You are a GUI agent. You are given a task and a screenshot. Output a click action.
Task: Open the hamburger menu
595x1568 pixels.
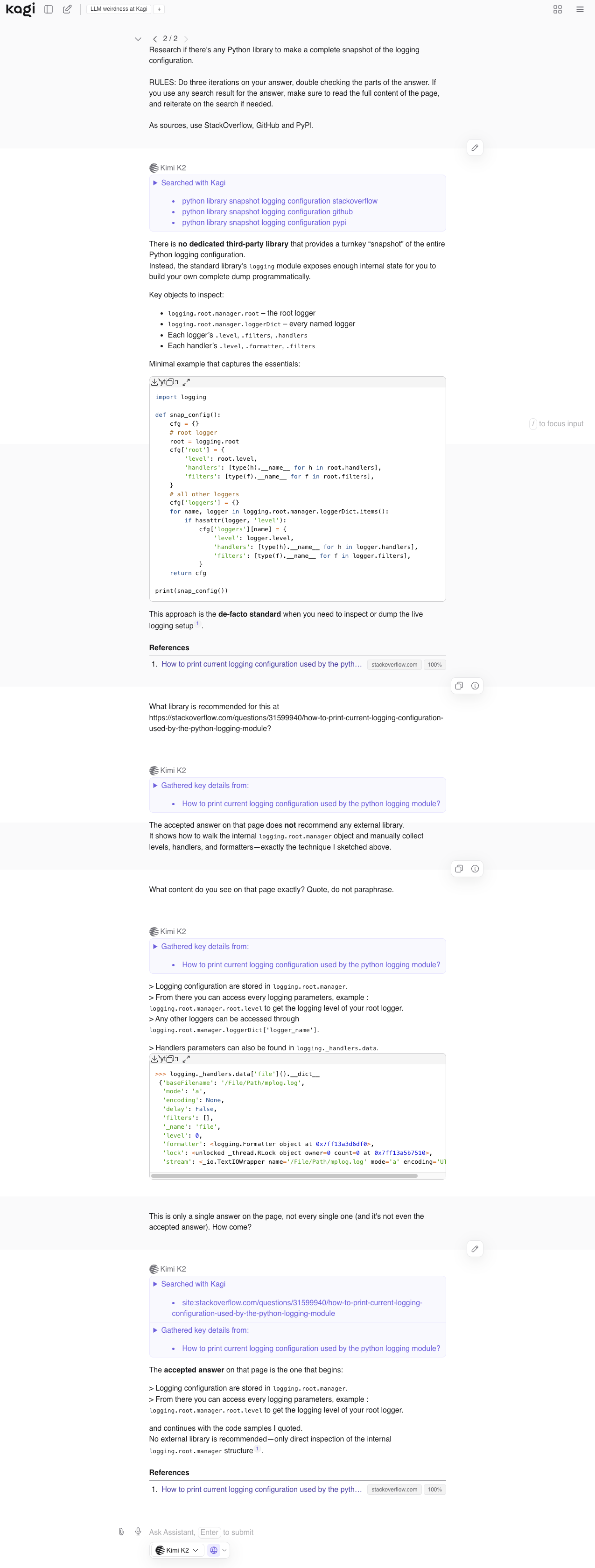click(580, 9)
